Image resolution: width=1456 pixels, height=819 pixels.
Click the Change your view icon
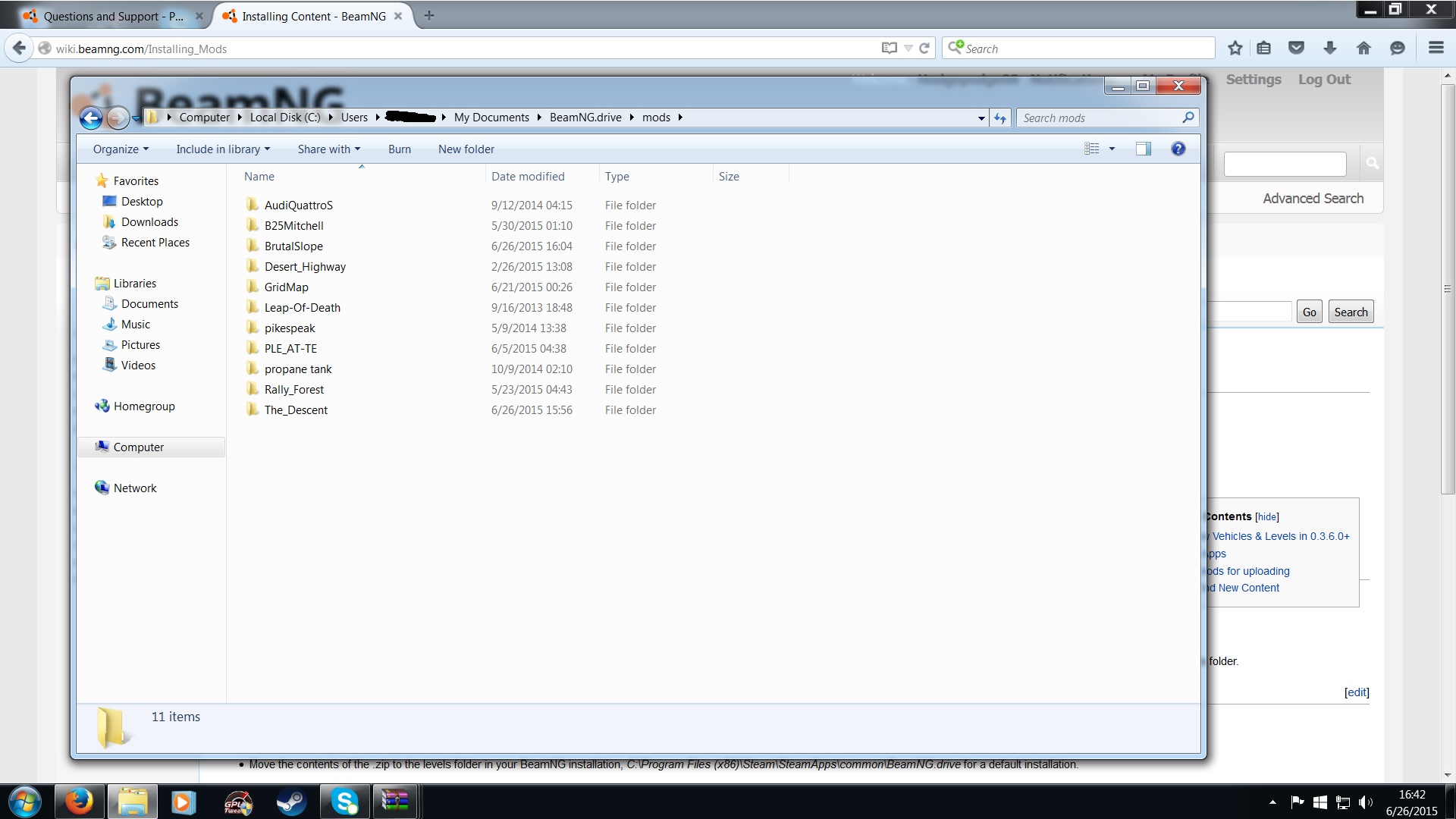1092,149
